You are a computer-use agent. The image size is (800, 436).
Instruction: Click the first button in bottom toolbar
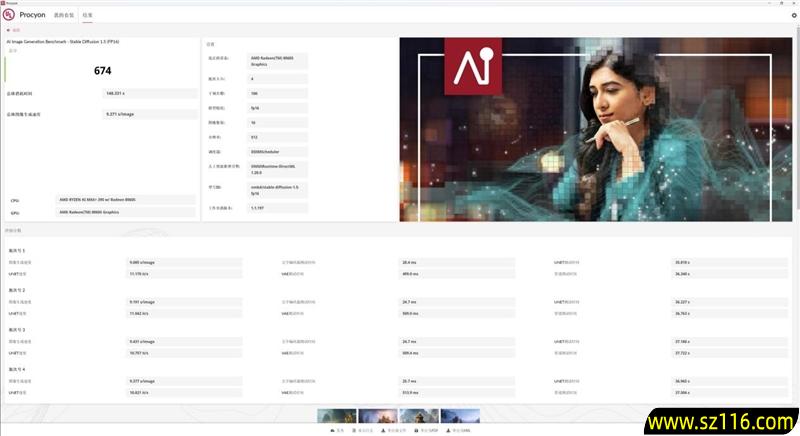tap(337, 430)
